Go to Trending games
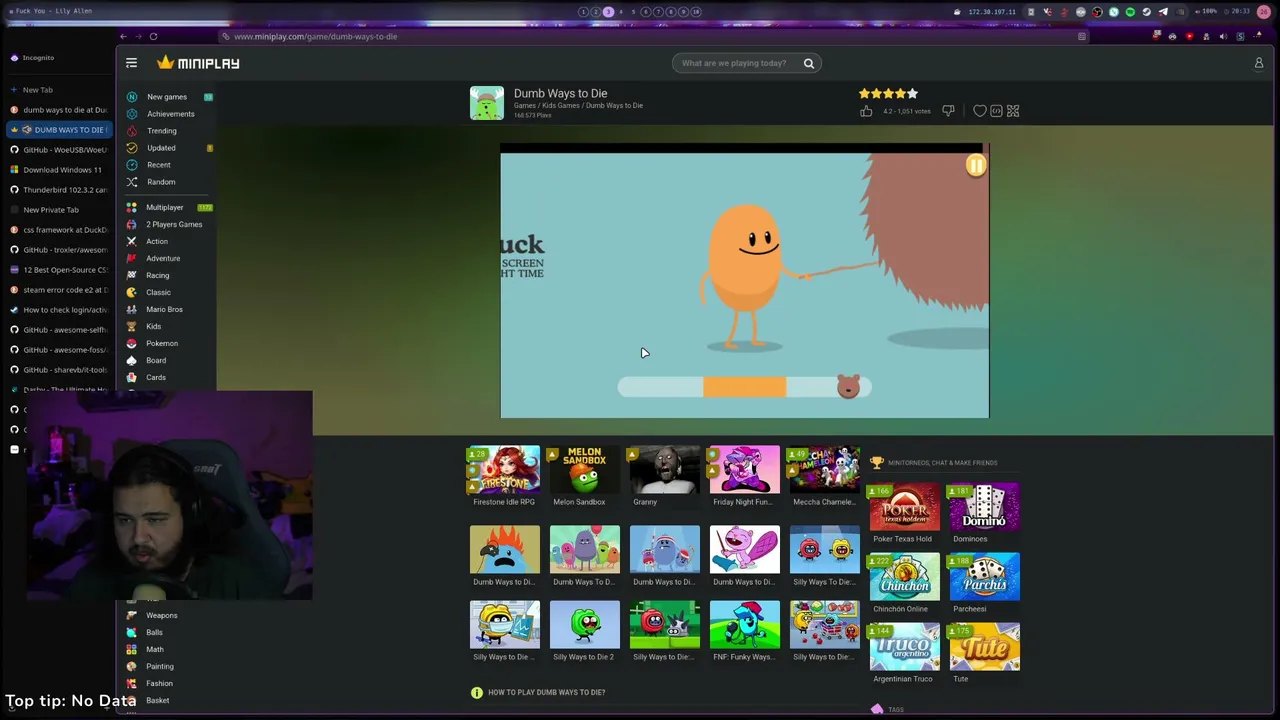The height and width of the screenshot is (720, 1280). coord(162,131)
